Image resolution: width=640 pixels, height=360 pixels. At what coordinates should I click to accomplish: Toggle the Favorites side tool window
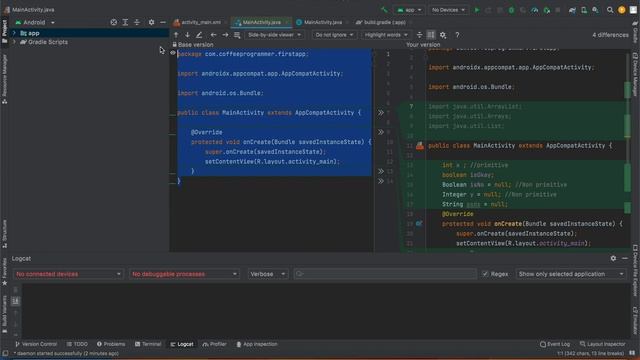(4, 271)
